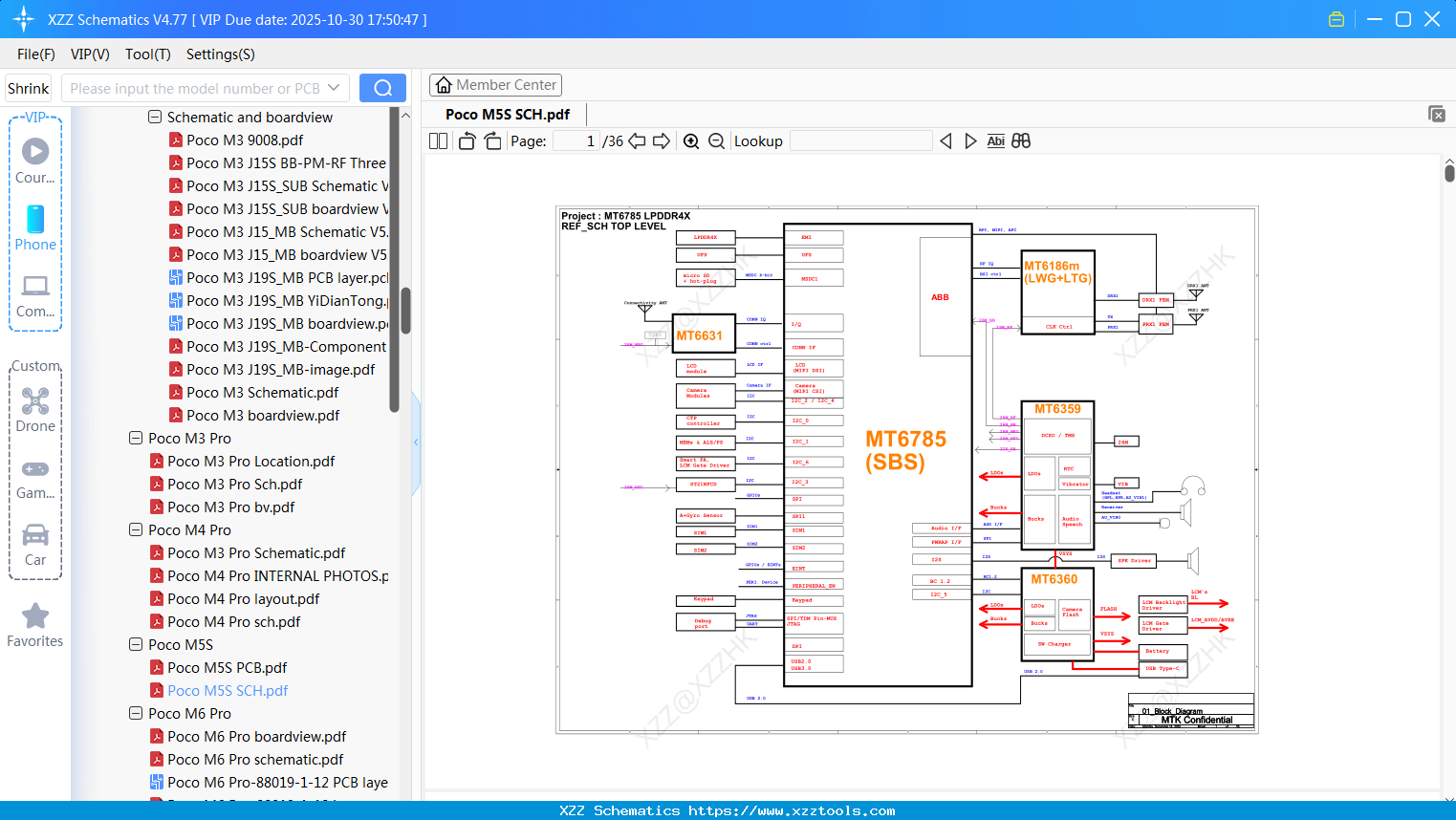Open the Tool(T) menu
The height and width of the screenshot is (820, 1456).
tap(147, 54)
